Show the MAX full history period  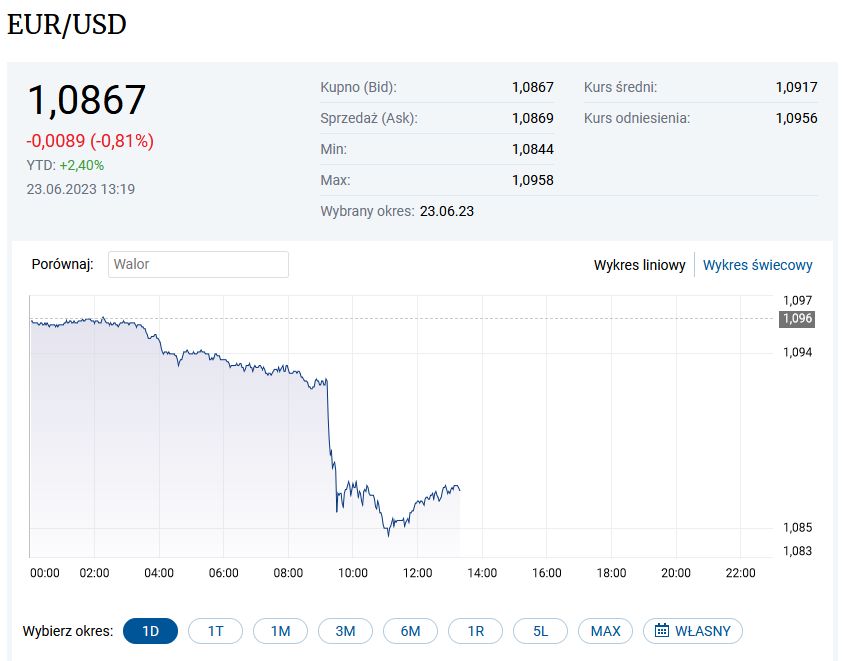click(x=605, y=631)
